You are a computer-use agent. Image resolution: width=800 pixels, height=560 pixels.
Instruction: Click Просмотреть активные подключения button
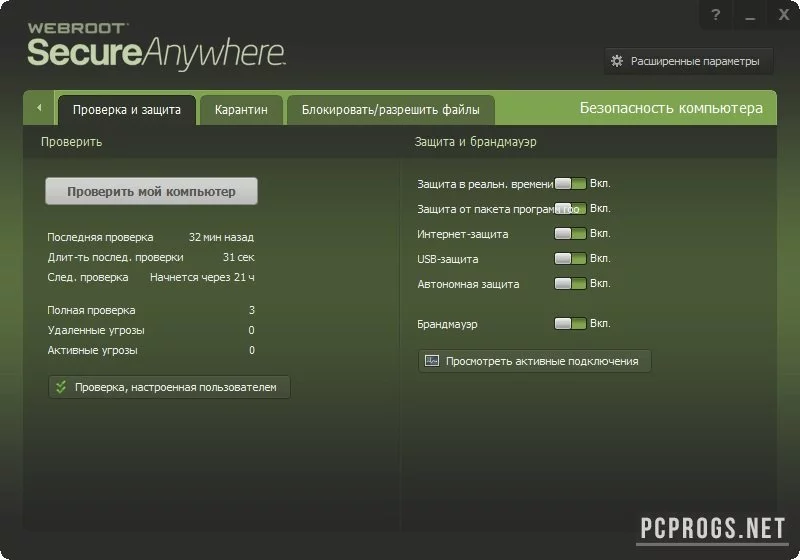534,361
